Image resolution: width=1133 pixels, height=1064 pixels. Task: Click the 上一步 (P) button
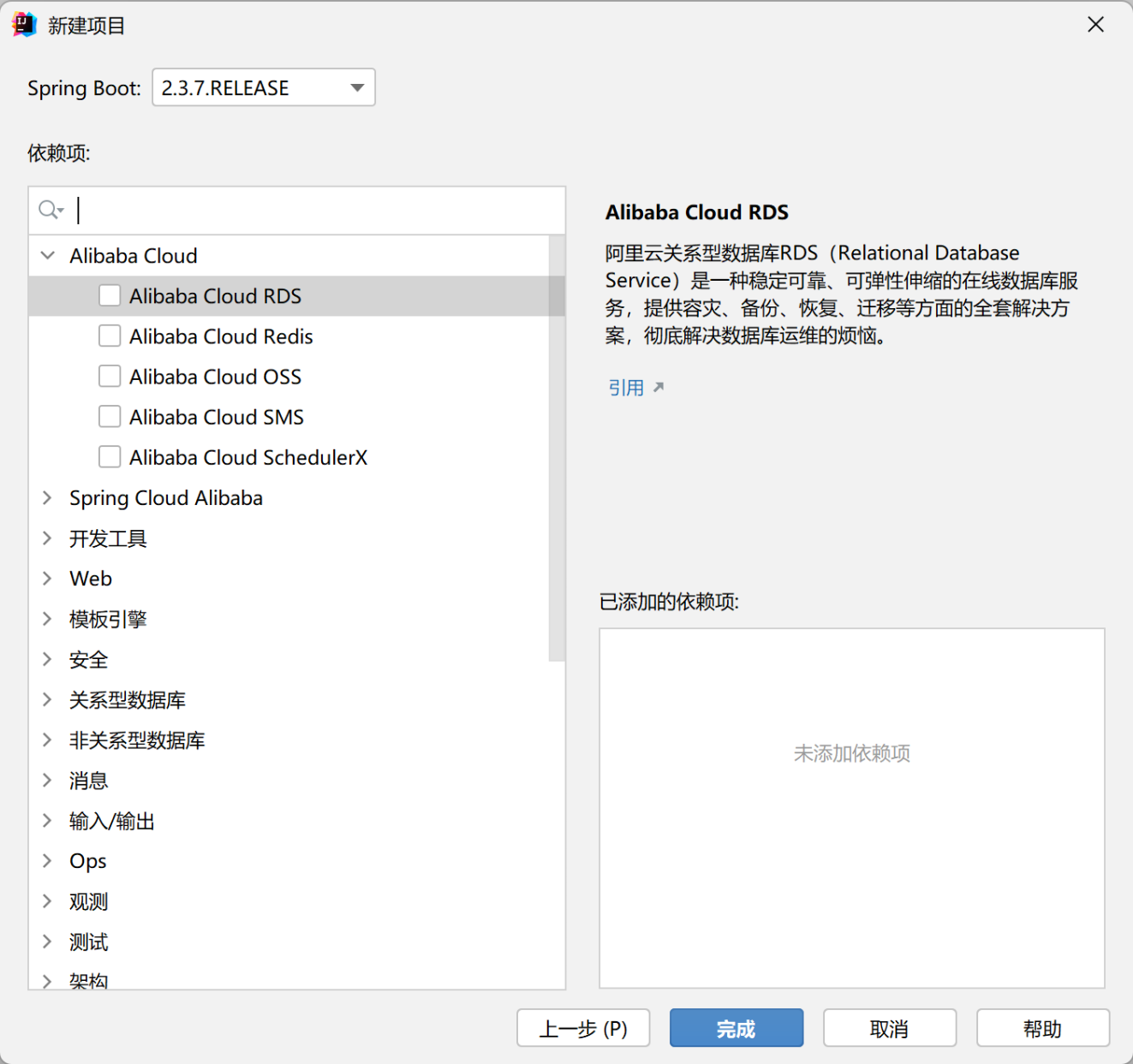pyautogui.click(x=583, y=1028)
